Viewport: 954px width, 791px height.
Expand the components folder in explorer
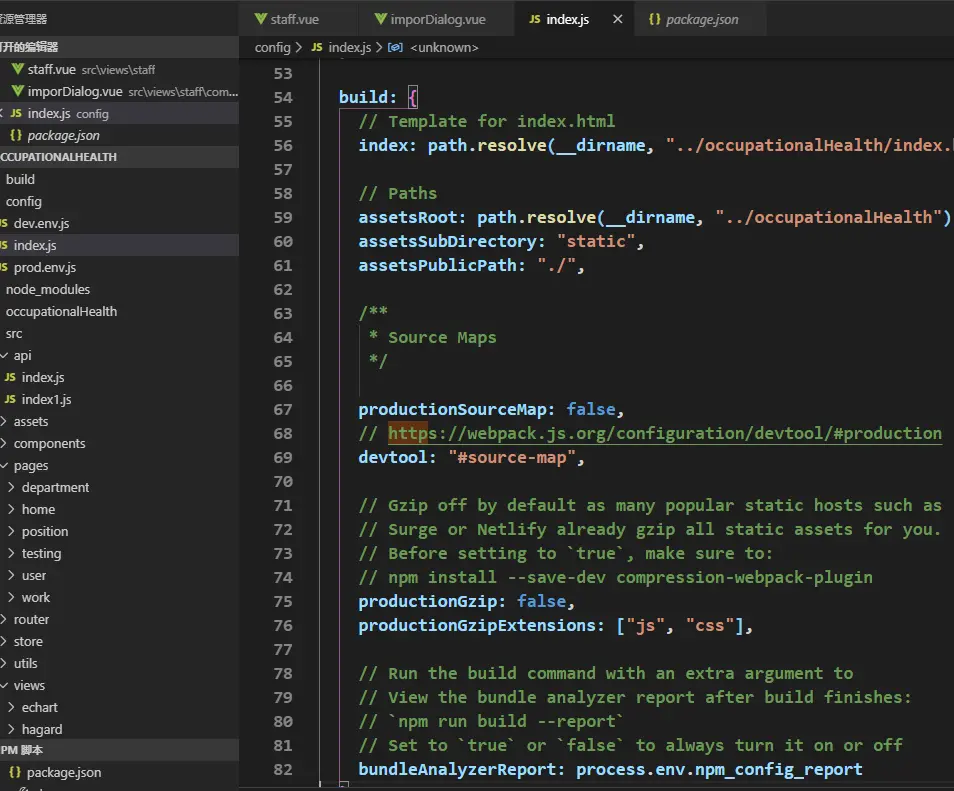[5, 443]
